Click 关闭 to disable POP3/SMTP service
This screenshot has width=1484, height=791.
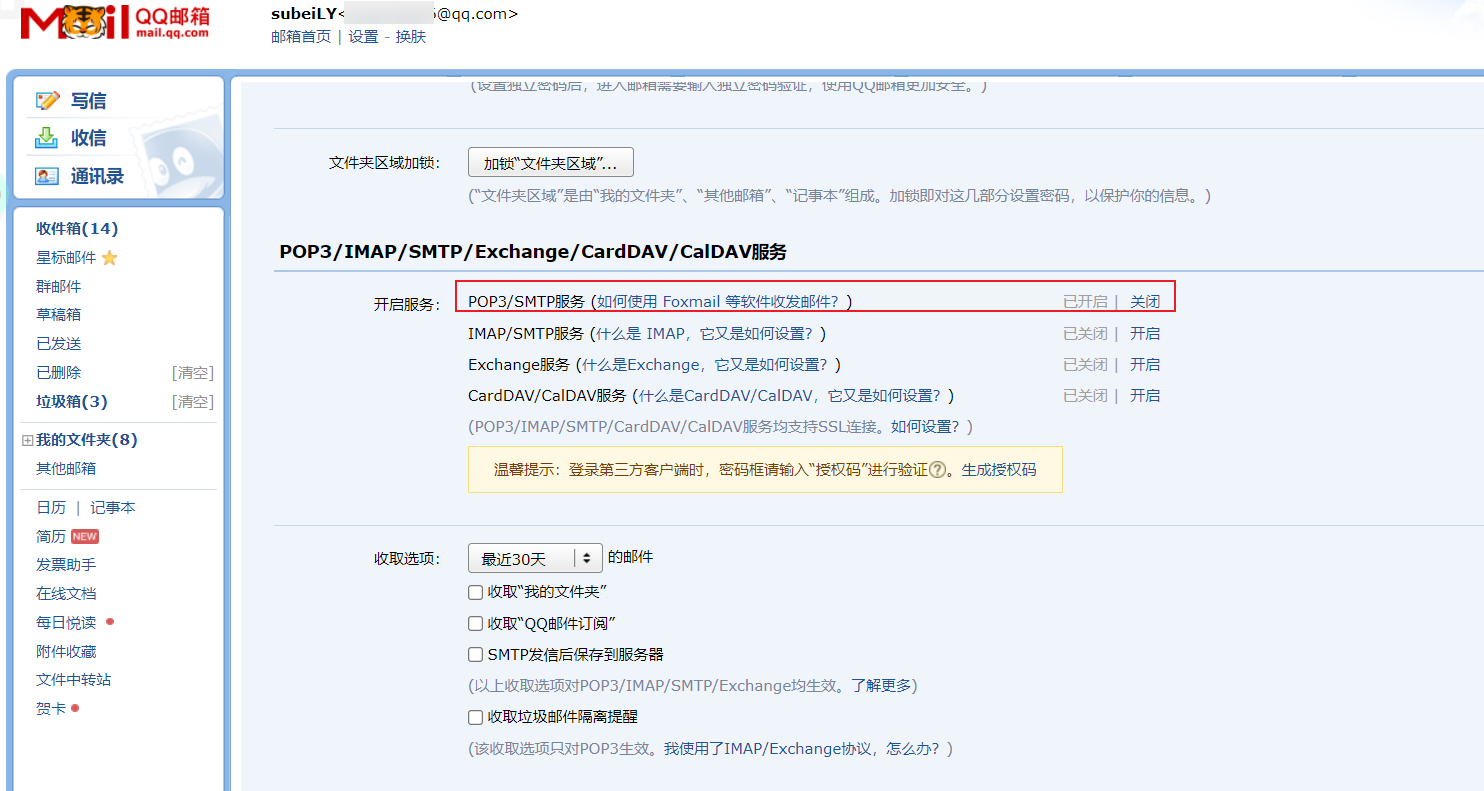(x=1145, y=301)
